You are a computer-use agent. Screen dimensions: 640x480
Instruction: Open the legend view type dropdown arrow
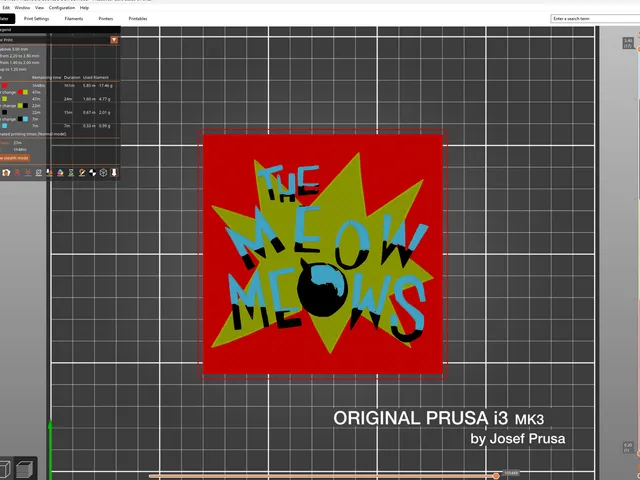pos(114,40)
